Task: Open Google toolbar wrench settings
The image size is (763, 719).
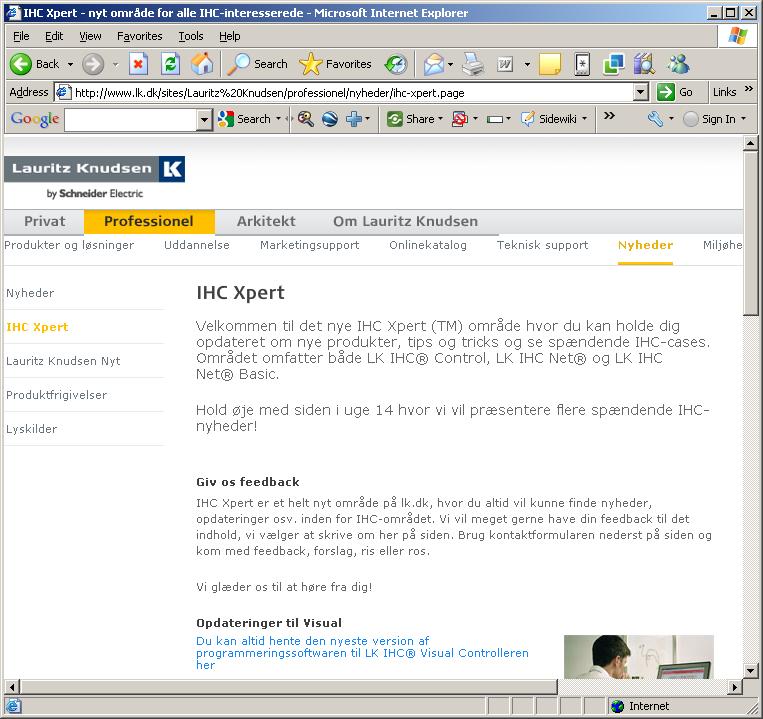Action: pos(655,119)
